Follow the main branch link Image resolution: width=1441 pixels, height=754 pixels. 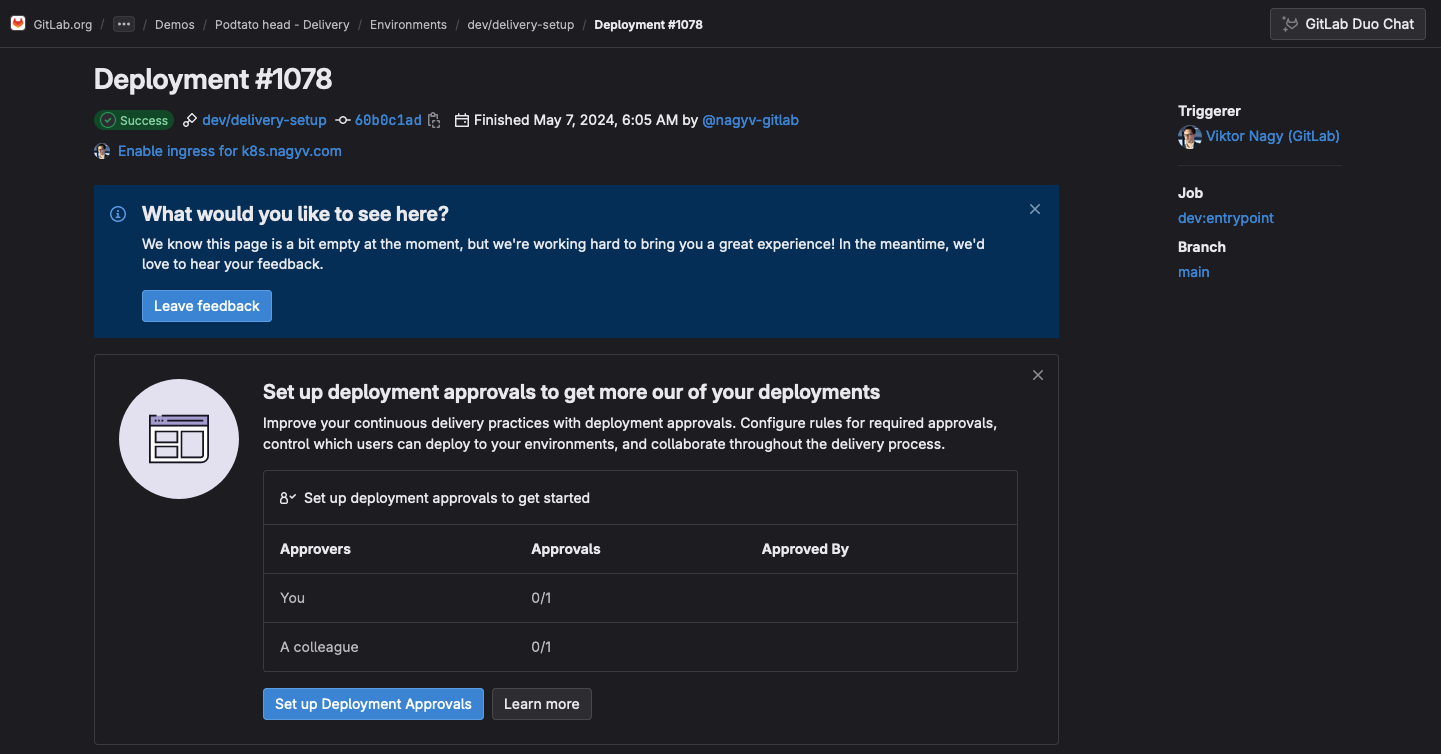click(1193, 271)
